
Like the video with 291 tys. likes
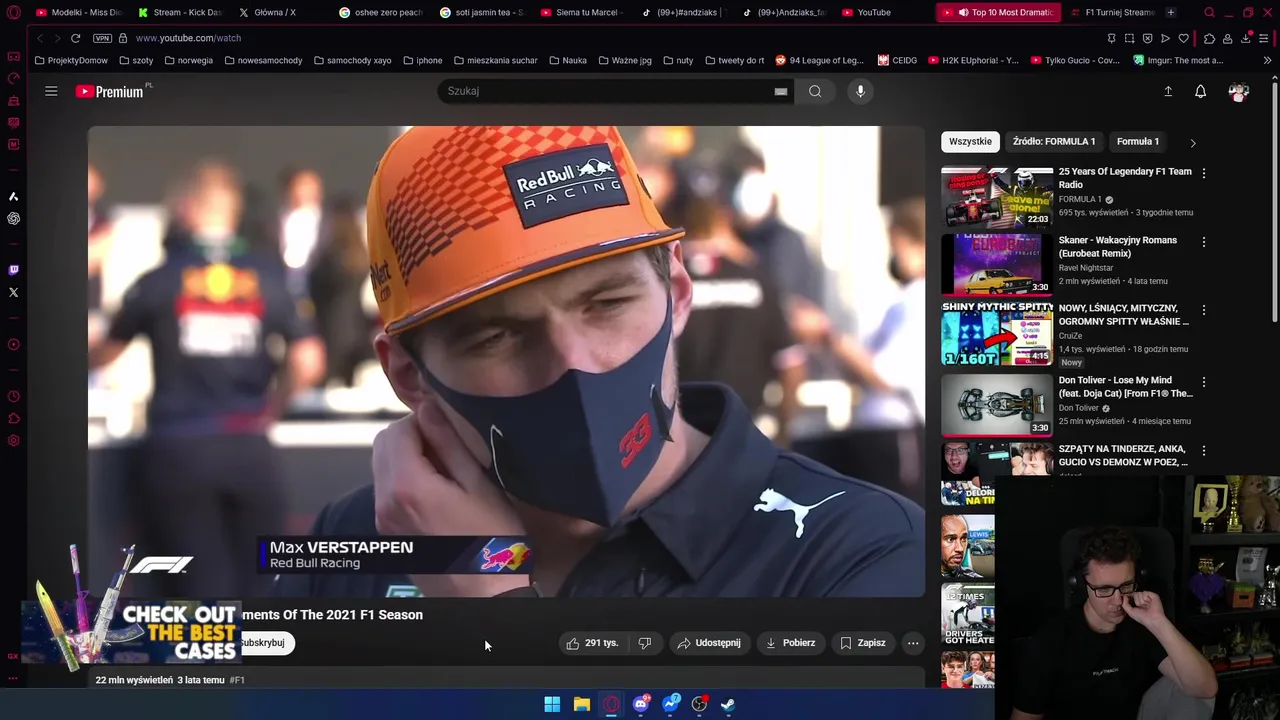click(593, 643)
